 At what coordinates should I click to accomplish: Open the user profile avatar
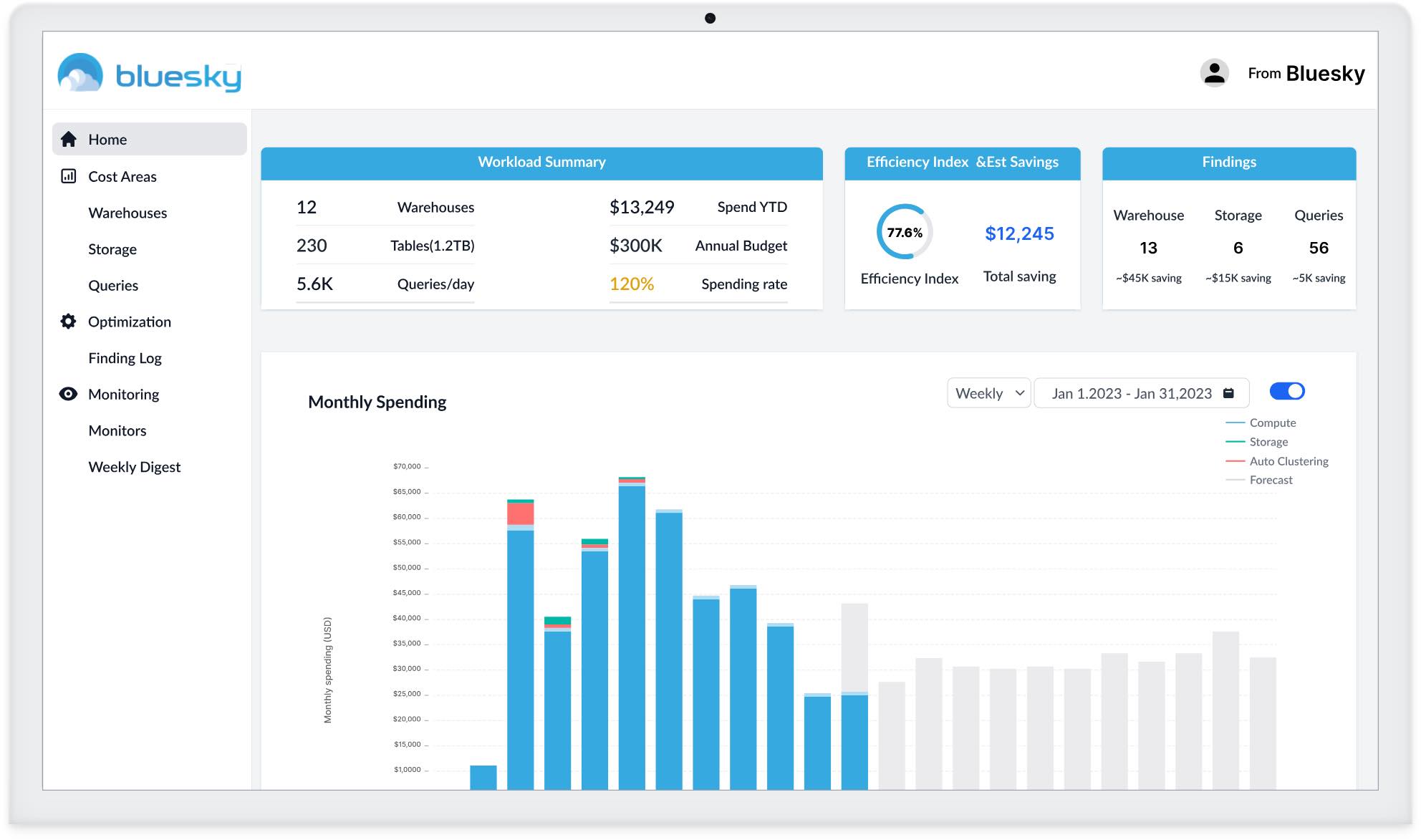click(1214, 73)
